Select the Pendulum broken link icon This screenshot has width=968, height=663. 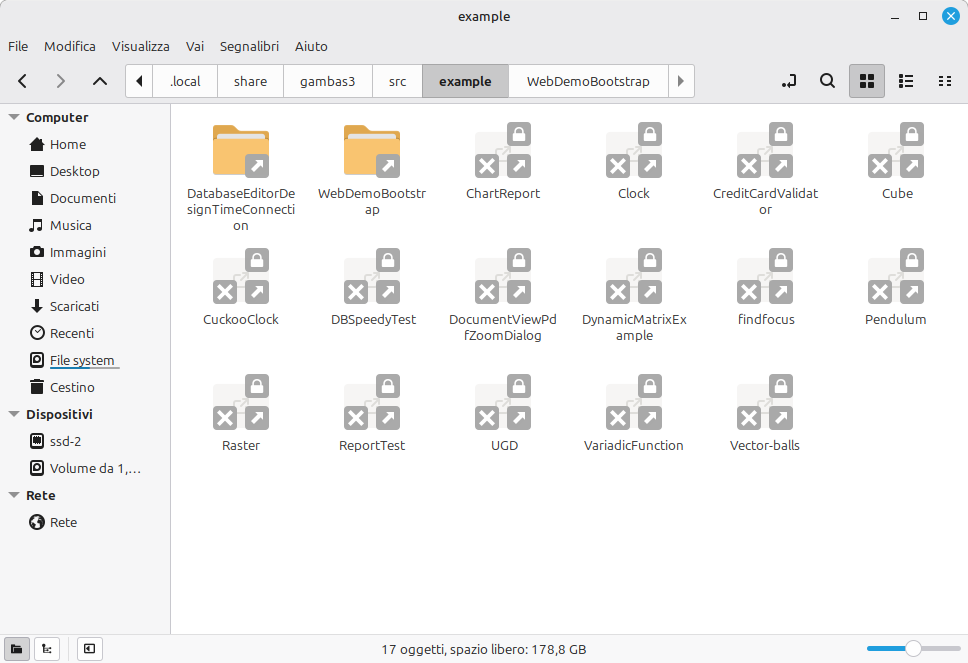coord(895,278)
